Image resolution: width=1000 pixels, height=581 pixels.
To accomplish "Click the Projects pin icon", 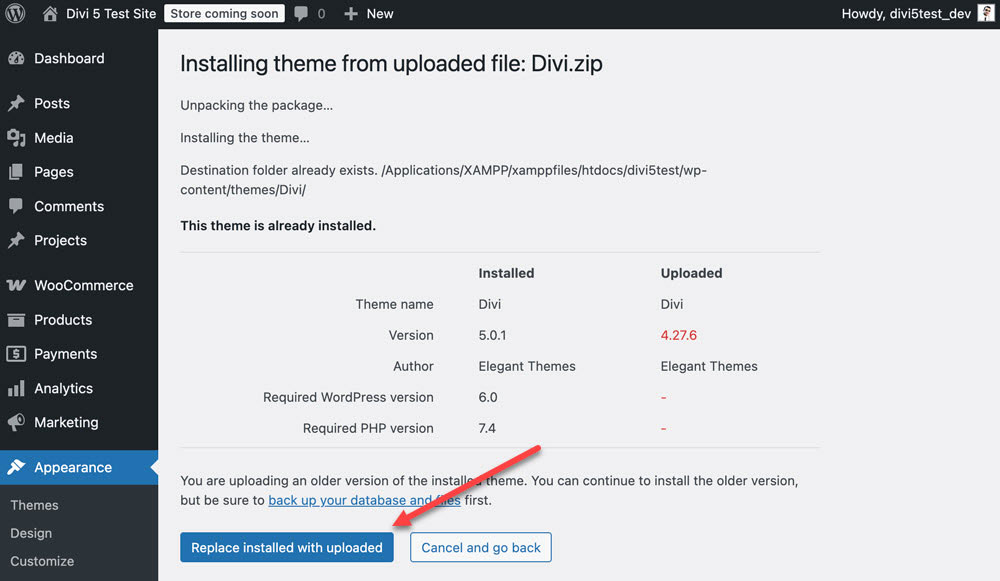I will [16, 240].
